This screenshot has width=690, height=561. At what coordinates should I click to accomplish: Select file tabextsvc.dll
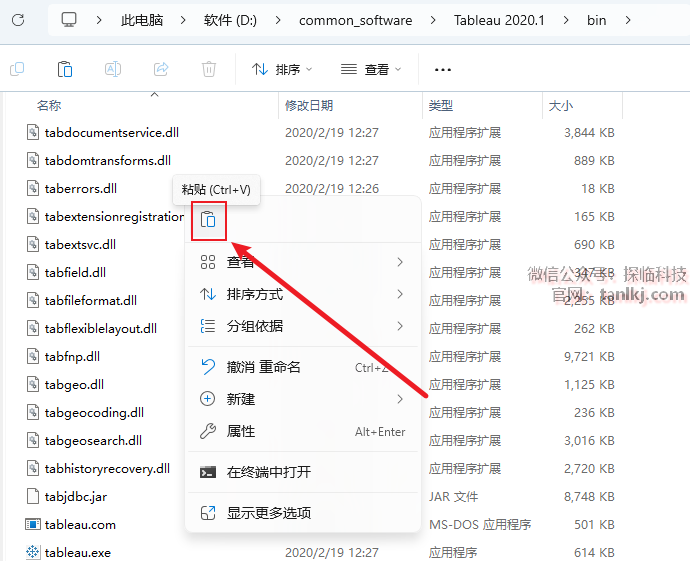point(80,244)
